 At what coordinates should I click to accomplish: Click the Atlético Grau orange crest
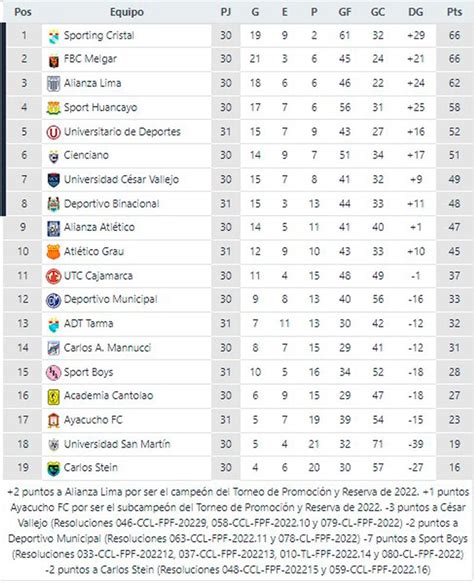54,252
